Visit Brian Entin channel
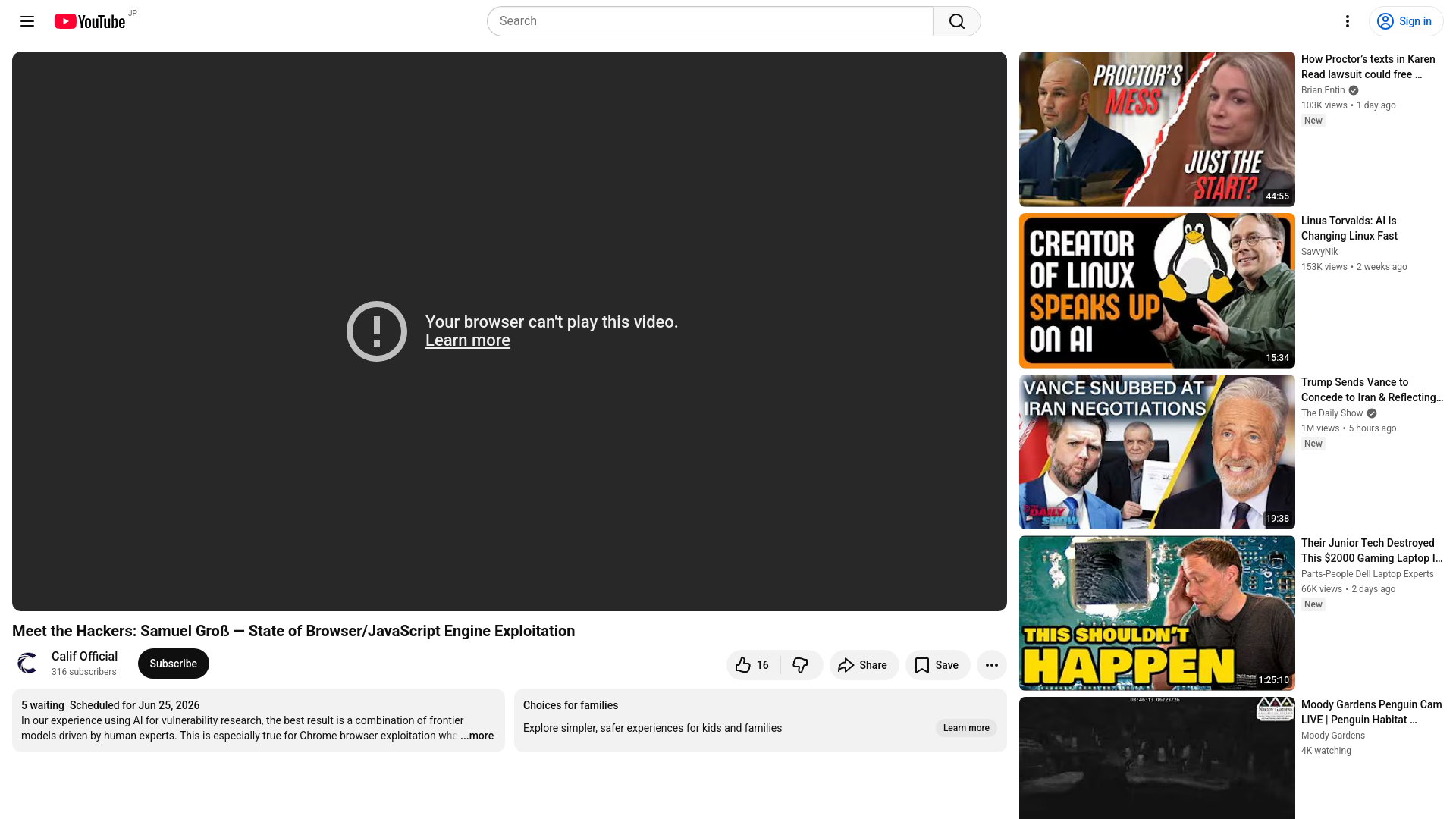 [1323, 90]
